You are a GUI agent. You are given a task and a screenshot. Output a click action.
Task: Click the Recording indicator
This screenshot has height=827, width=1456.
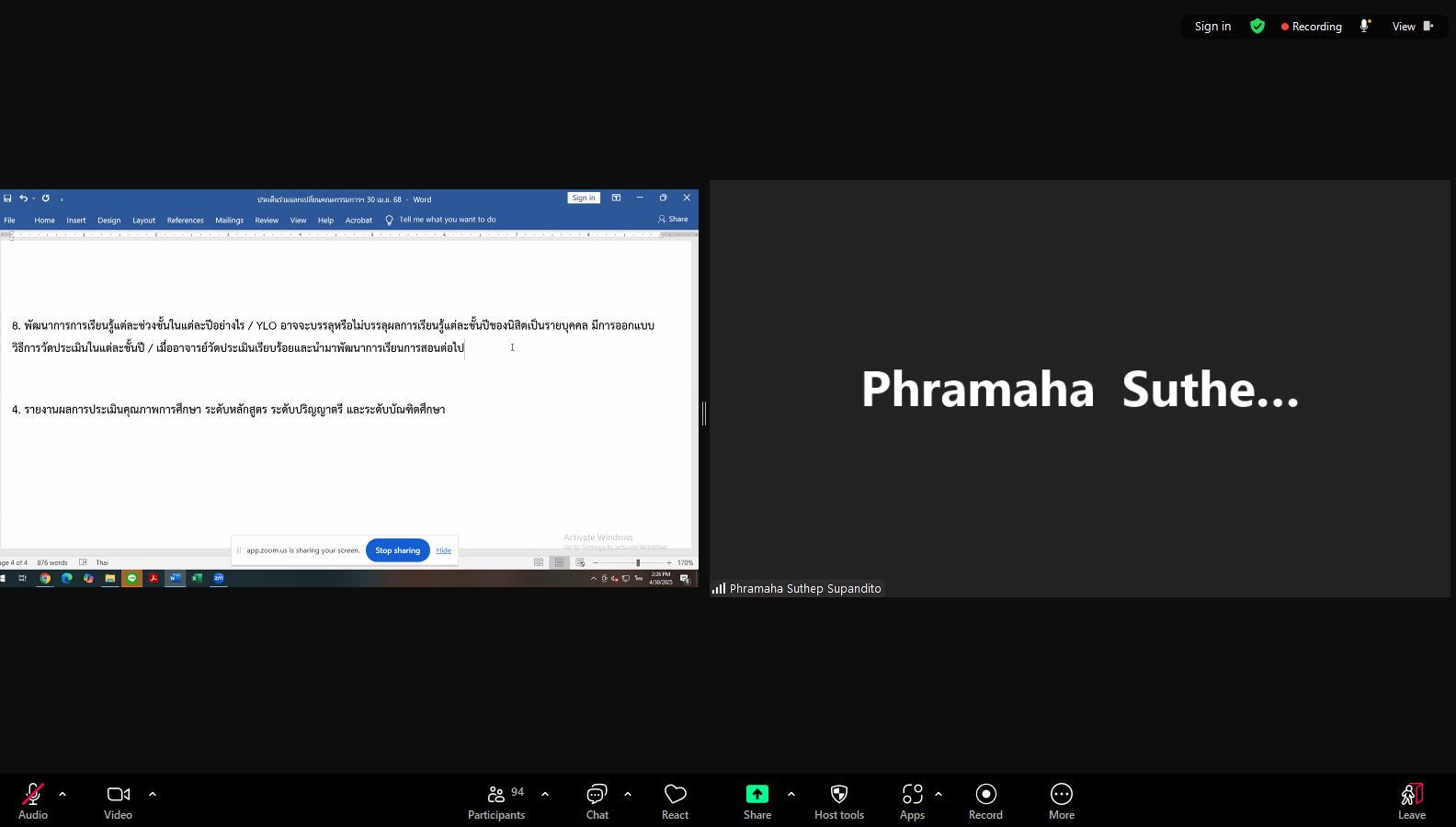coord(1312,27)
